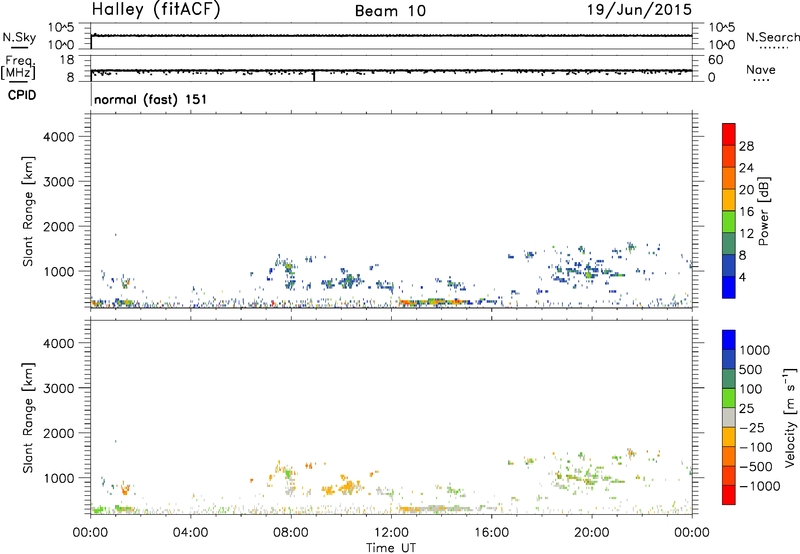Screen dimensions: 800x554
Task: Pick the dark blue top segment of velocity colorbar
Action: [x=729, y=340]
